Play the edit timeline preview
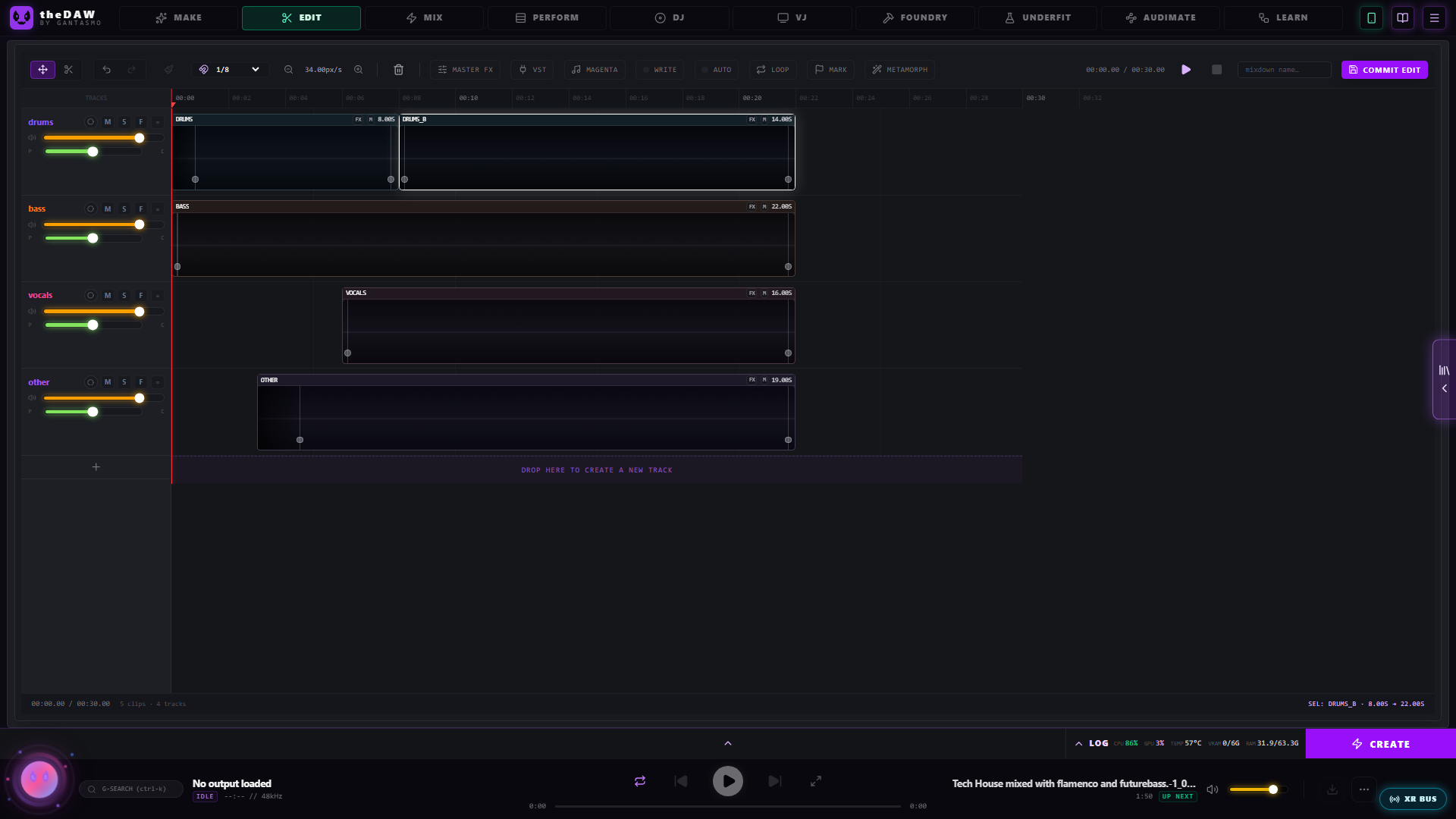Image resolution: width=1456 pixels, height=819 pixels. tap(1186, 70)
